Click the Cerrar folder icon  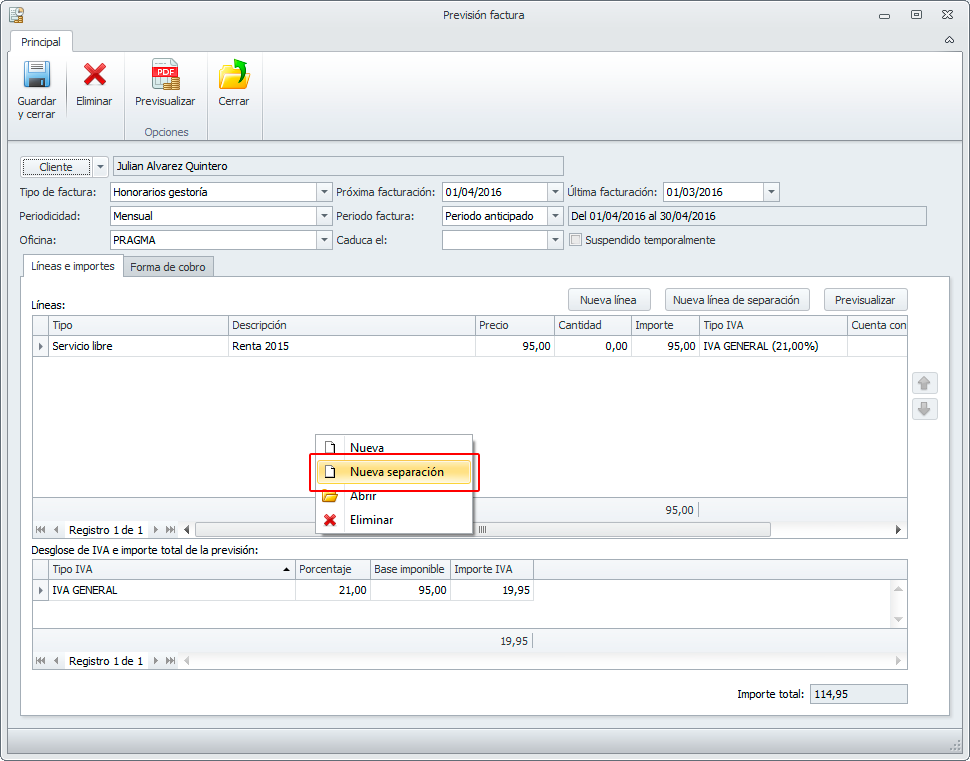point(233,76)
